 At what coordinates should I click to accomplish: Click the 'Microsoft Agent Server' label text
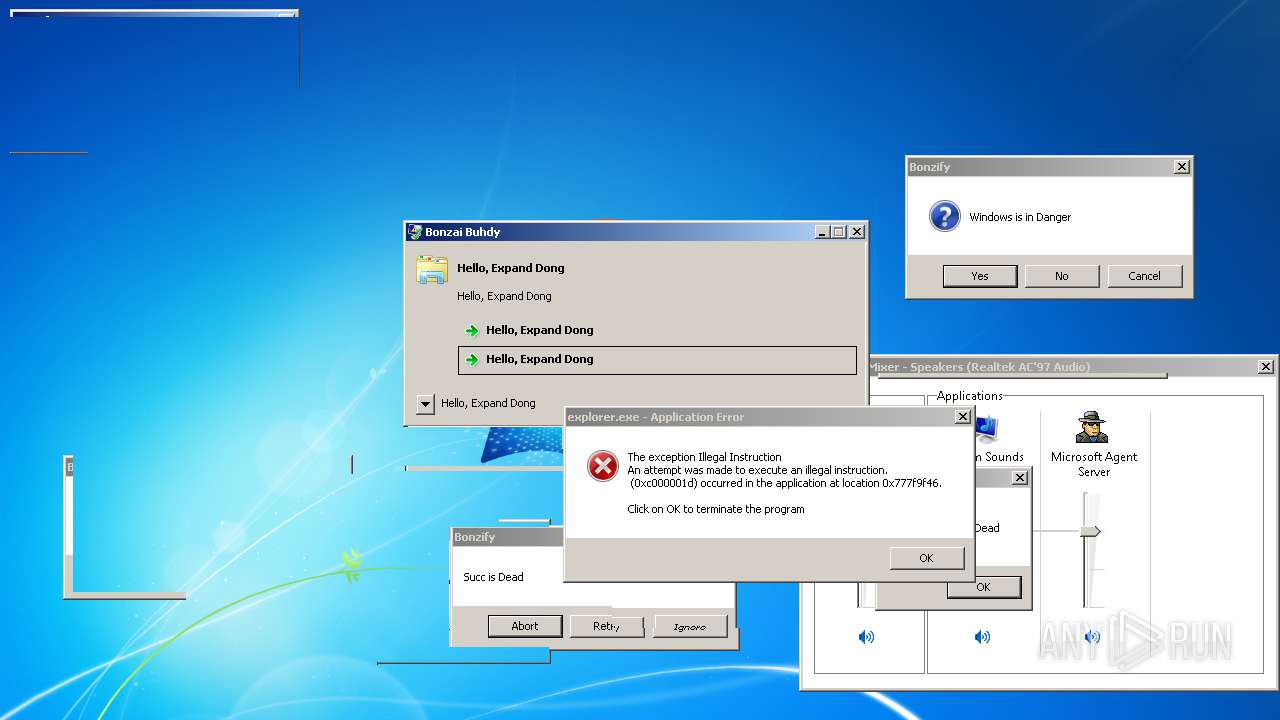point(1094,464)
